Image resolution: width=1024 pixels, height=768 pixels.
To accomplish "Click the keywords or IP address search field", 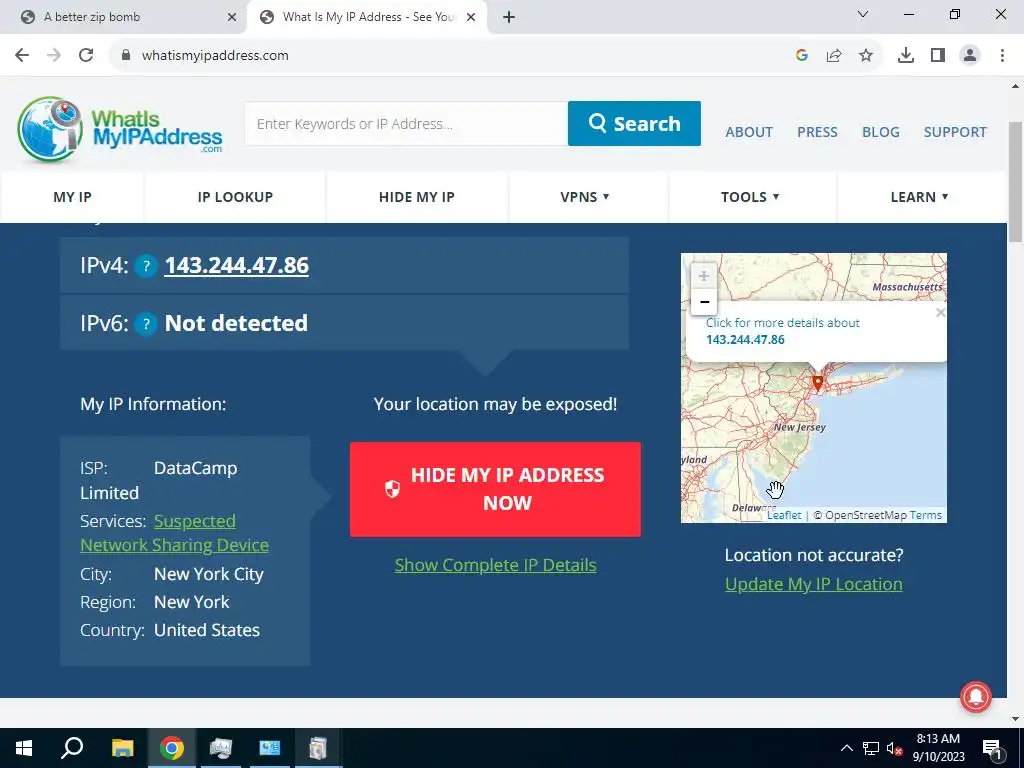I will [406, 123].
